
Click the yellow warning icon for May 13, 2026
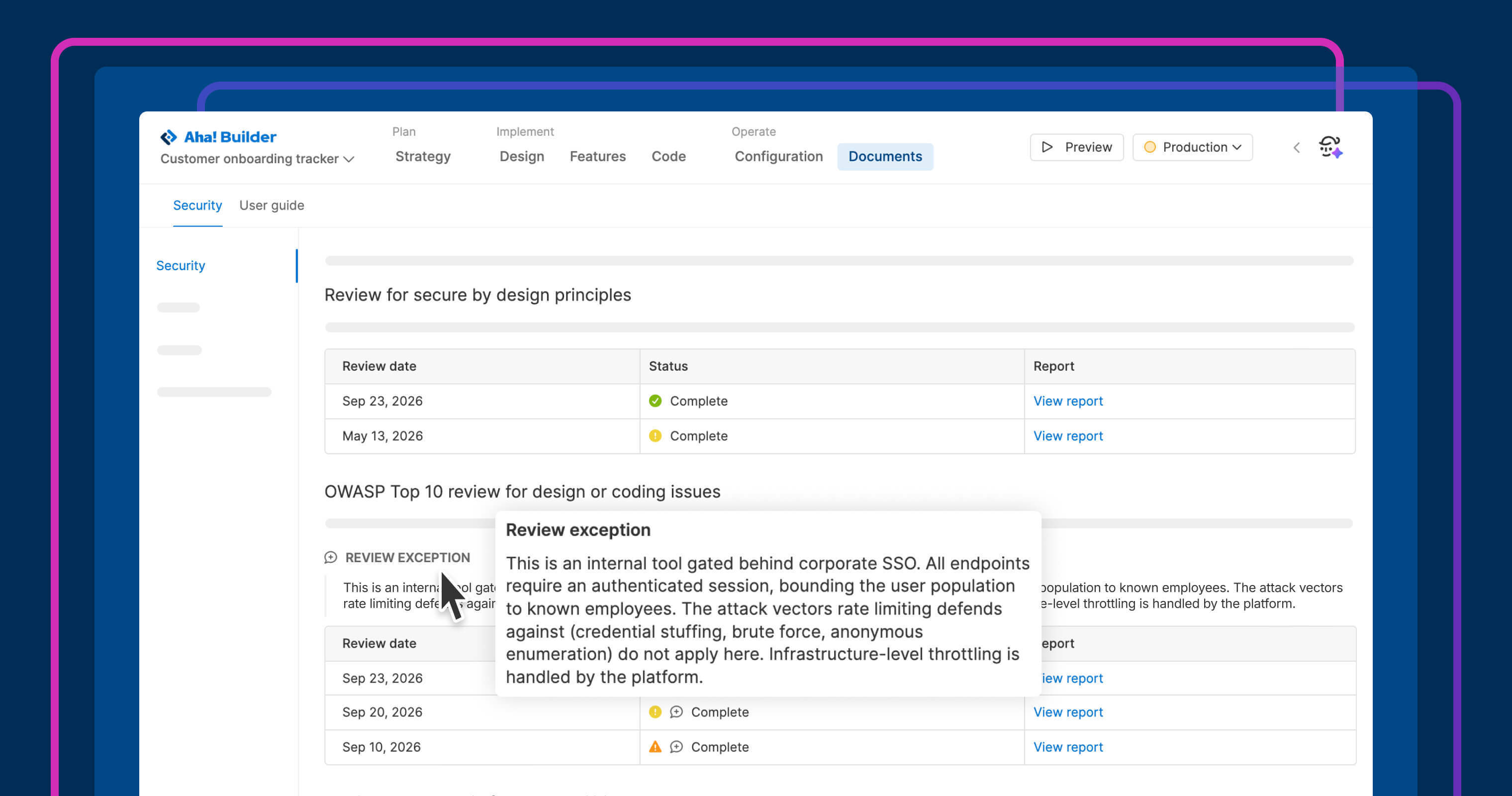coord(655,436)
